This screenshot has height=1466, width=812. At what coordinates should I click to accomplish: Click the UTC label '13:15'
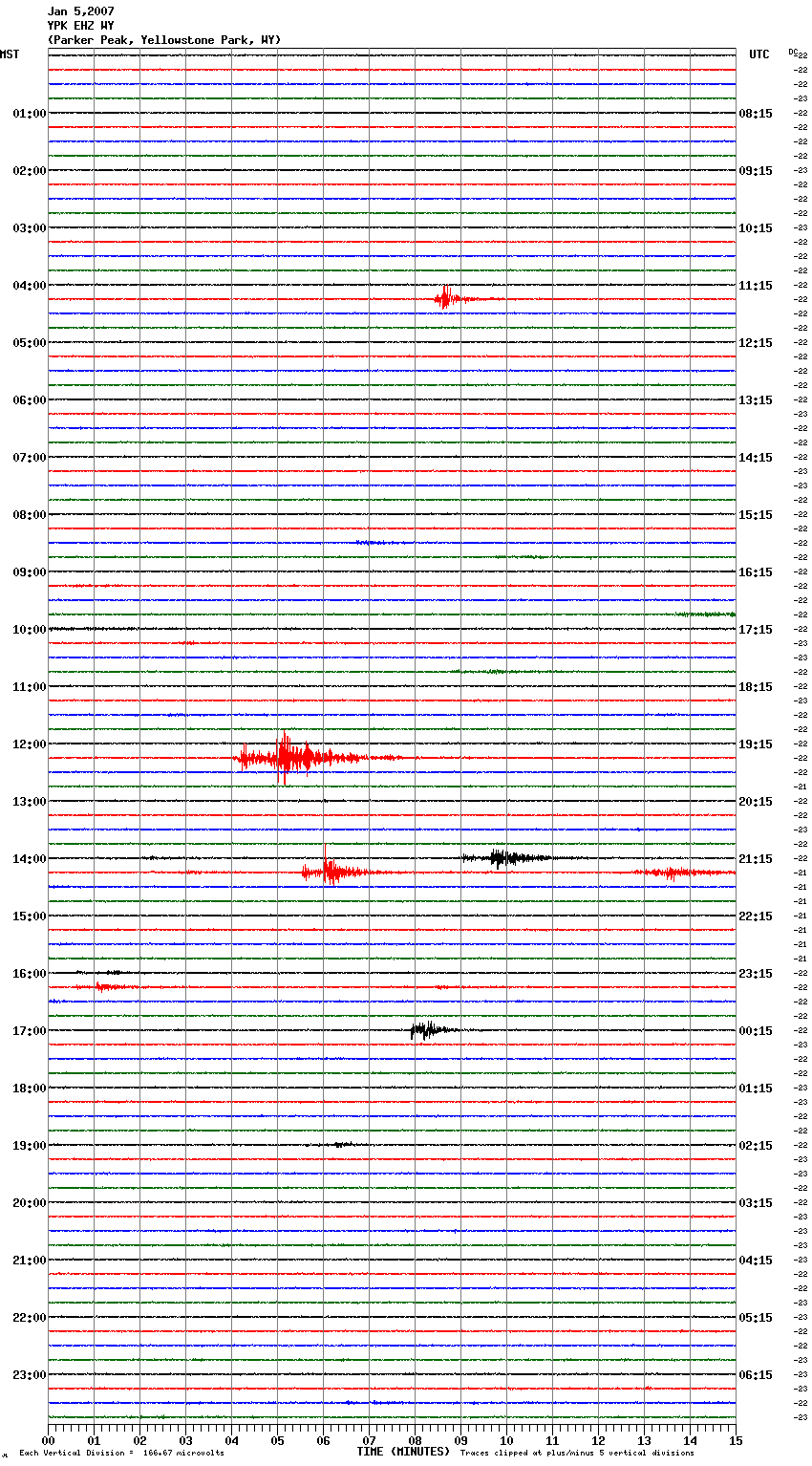tap(756, 400)
